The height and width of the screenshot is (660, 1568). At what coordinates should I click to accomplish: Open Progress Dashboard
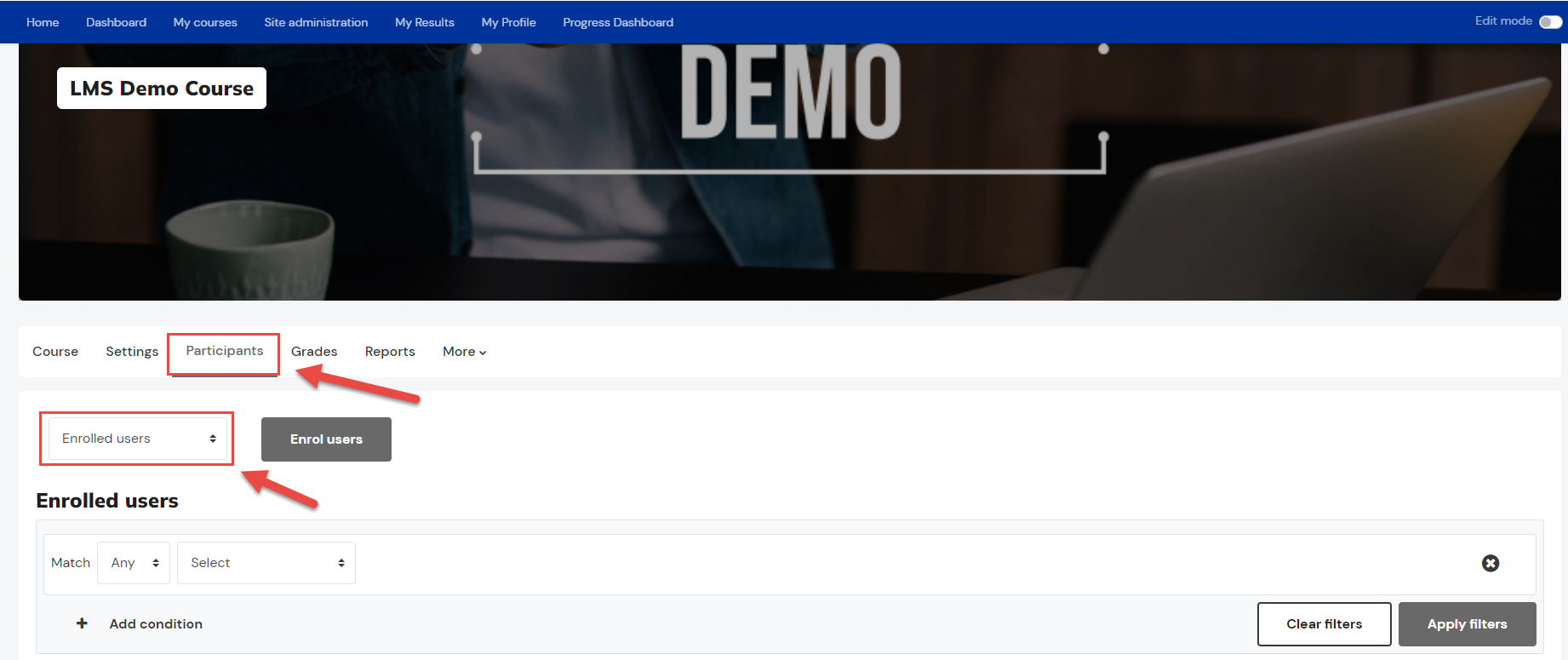click(618, 22)
